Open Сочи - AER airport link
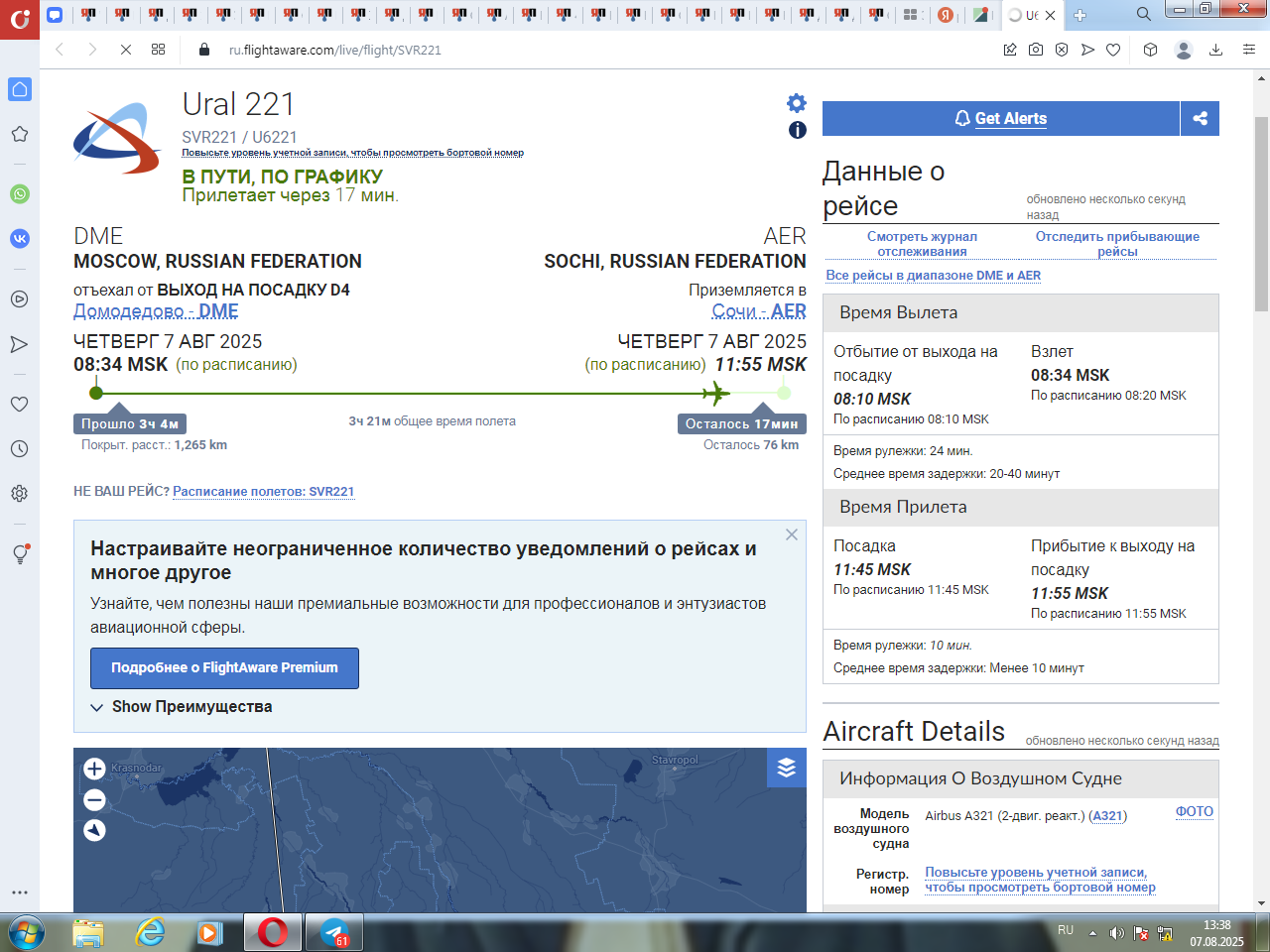The image size is (1270, 952). click(x=759, y=311)
